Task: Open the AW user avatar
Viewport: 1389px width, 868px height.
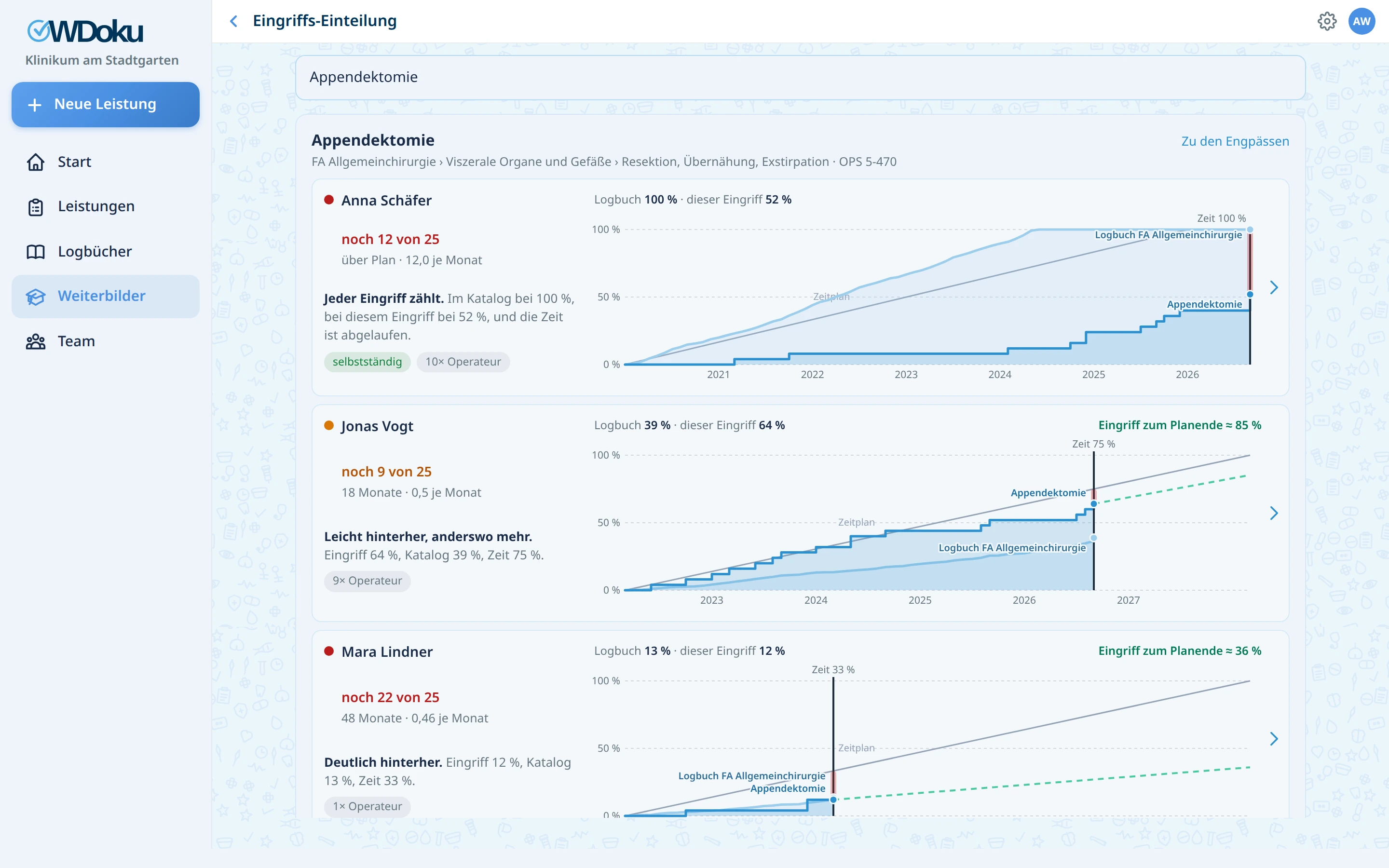Action: (x=1362, y=21)
